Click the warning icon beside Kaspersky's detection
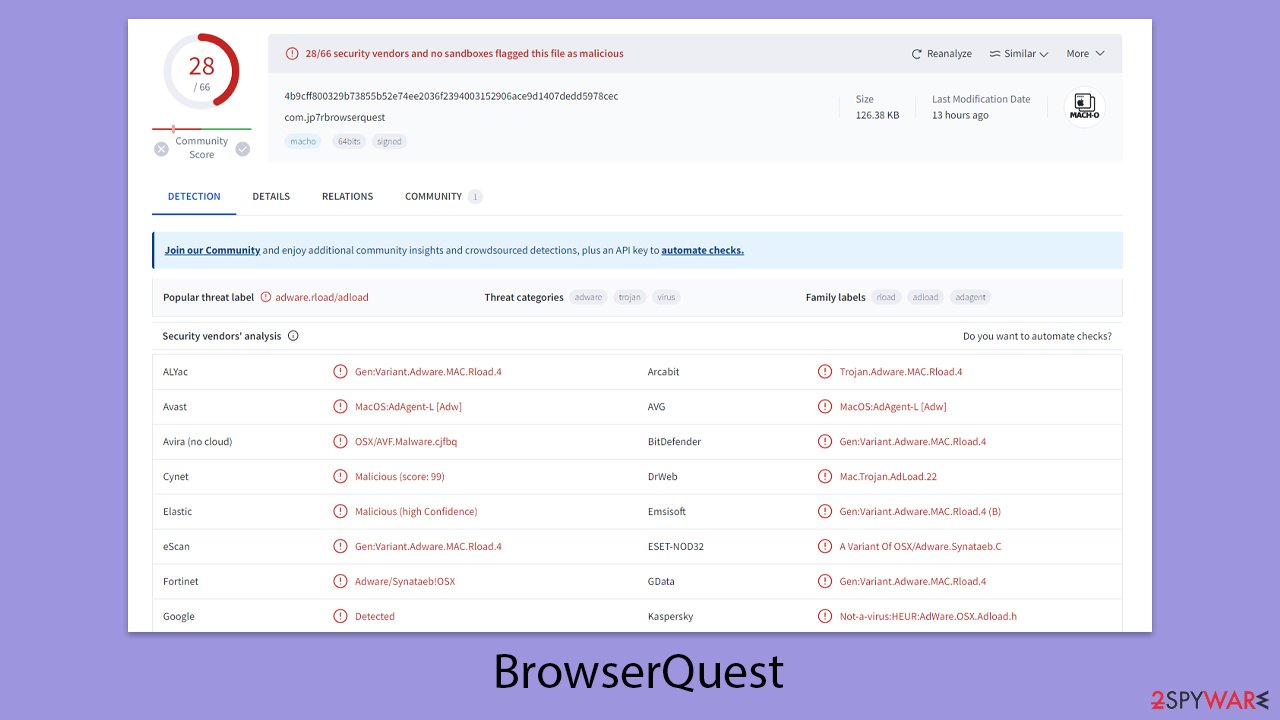 [x=825, y=616]
